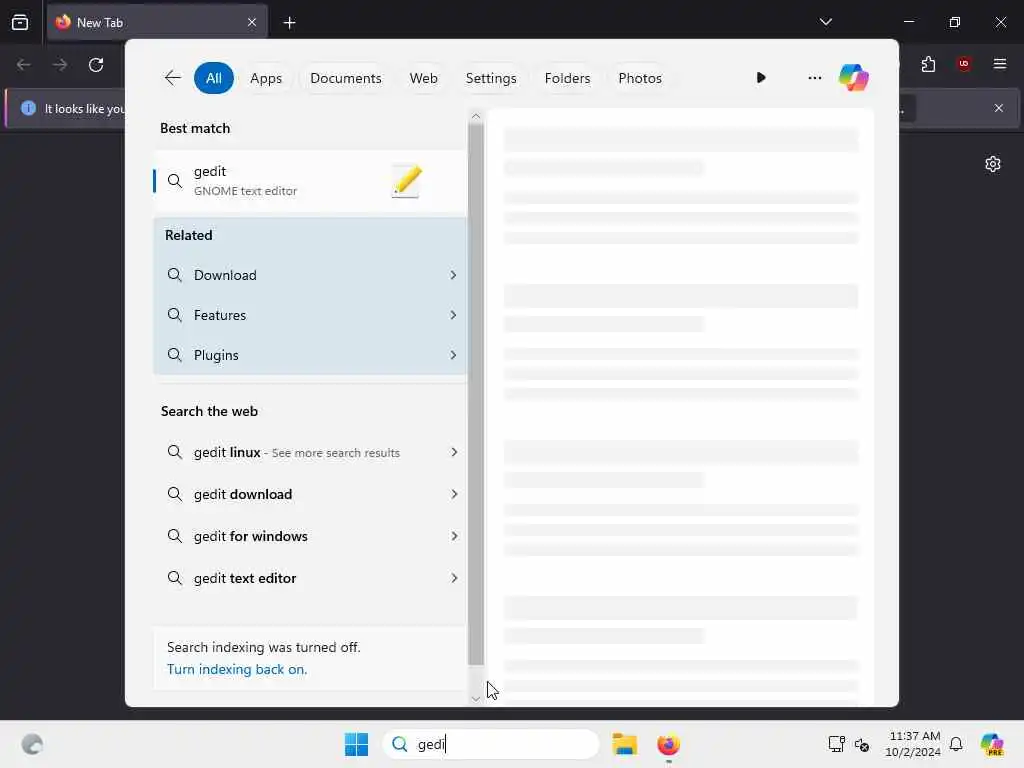Go back one page in Firefox
The width and height of the screenshot is (1024, 768).
(x=24, y=65)
